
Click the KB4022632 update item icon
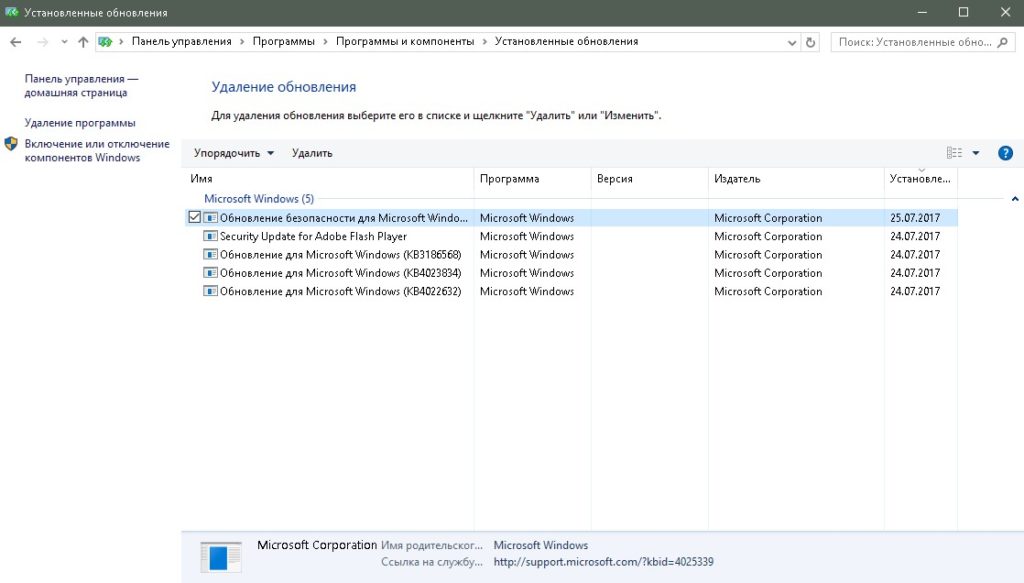click(210, 292)
